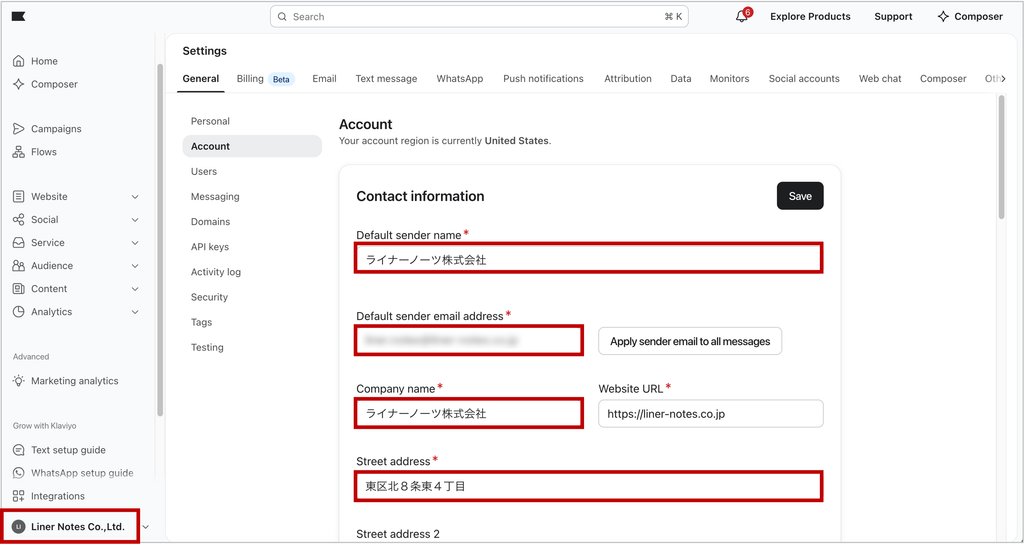Viewport: 1024px width, 544px height.
Task: Click the Support link
Action: (893, 17)
